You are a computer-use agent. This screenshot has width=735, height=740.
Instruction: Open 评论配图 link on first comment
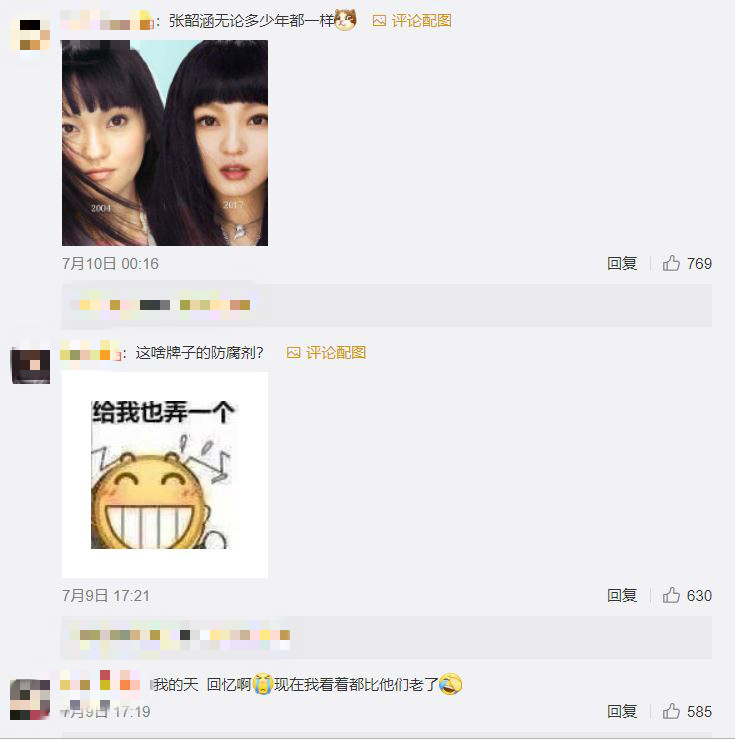click(x=422, y=21)
